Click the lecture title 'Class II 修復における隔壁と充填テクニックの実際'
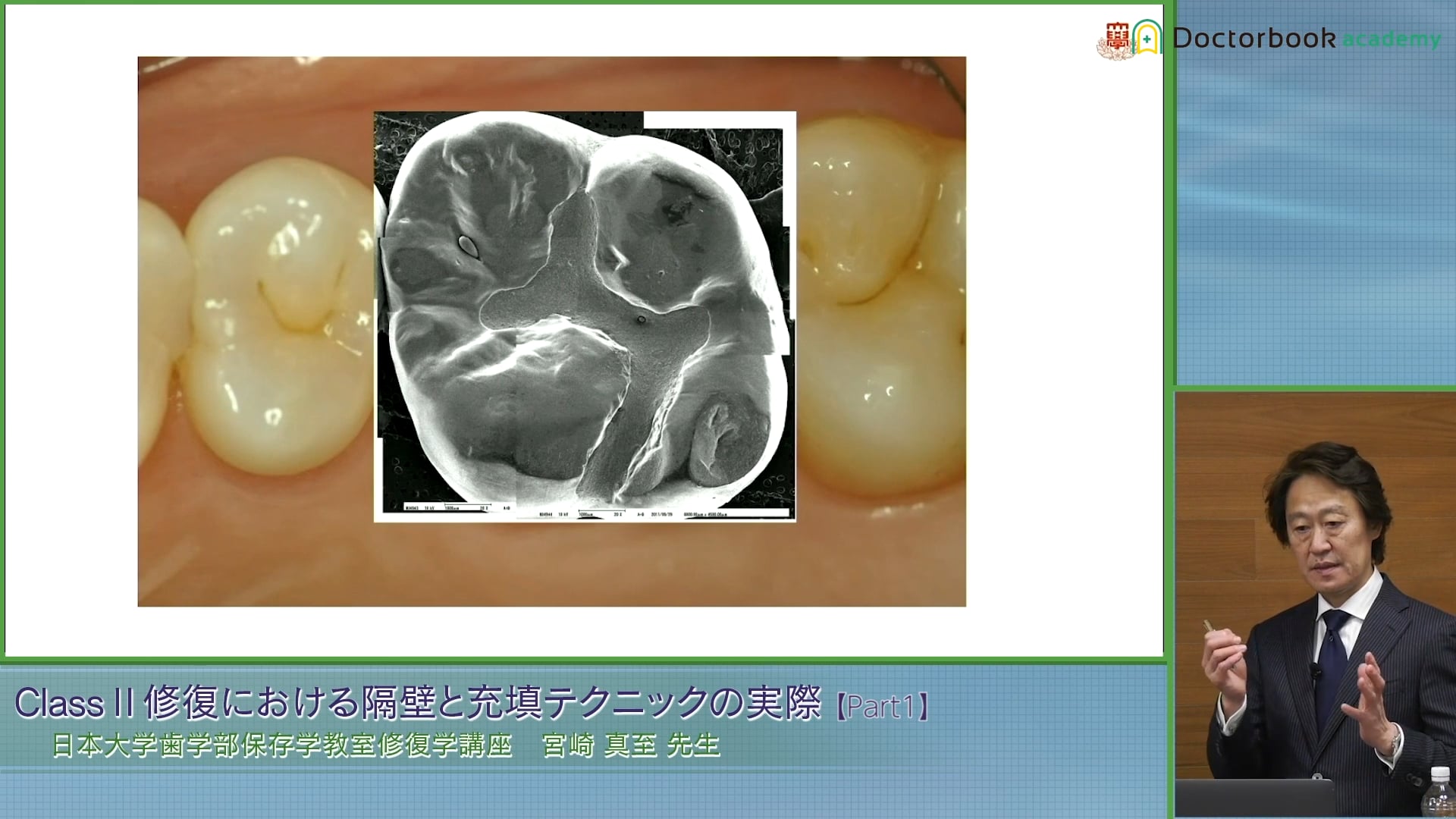Viewport: 1456px width, 819px height. tap(418, 702)
